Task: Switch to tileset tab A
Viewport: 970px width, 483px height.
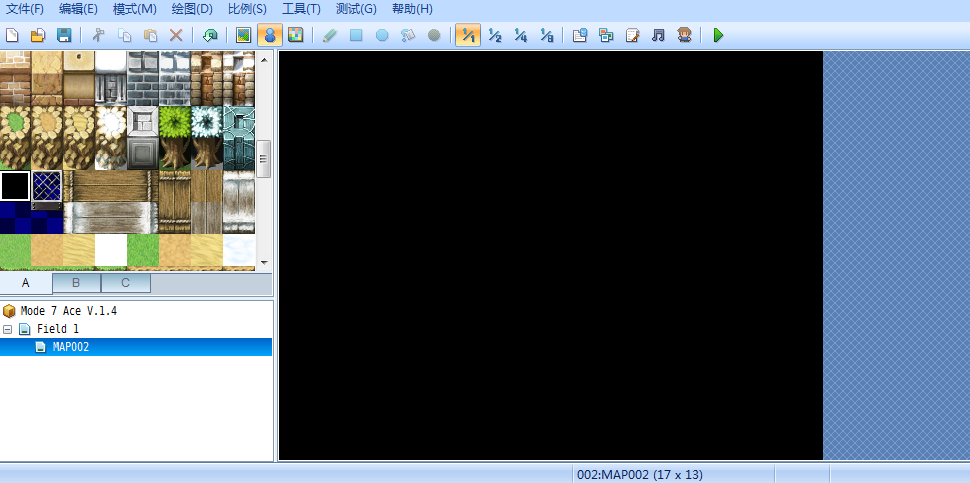Action: click(26, 283)
